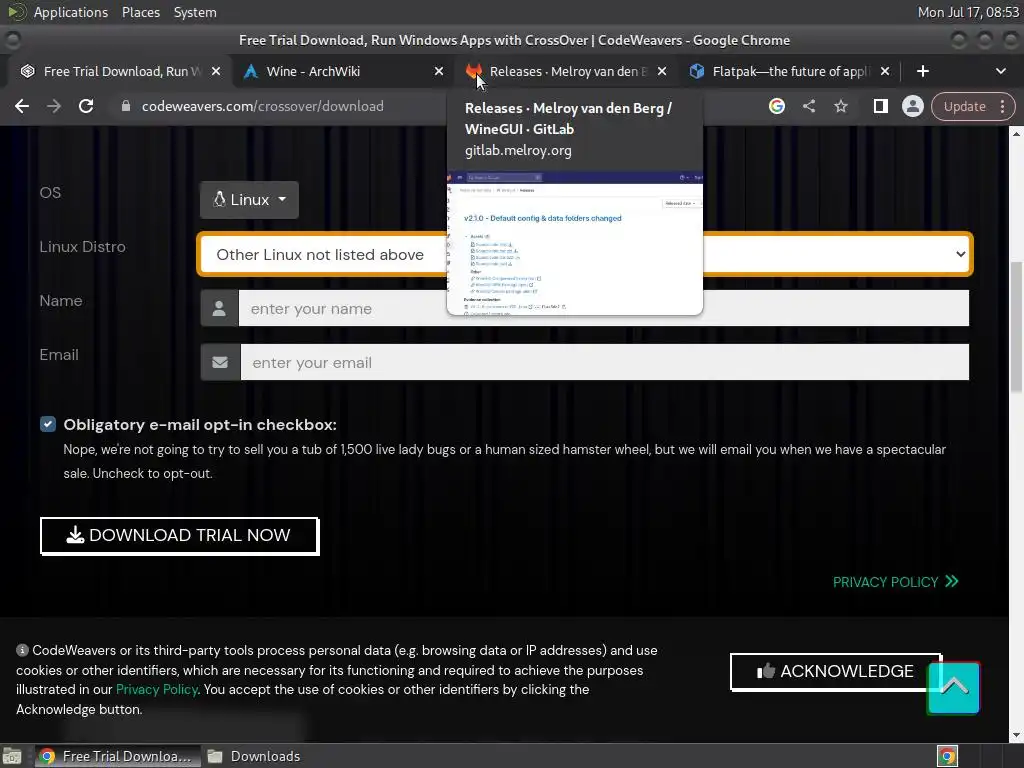Open the OS Linux dropdown
Viewport: 1024px width, 768px height.
coord(249,200)
